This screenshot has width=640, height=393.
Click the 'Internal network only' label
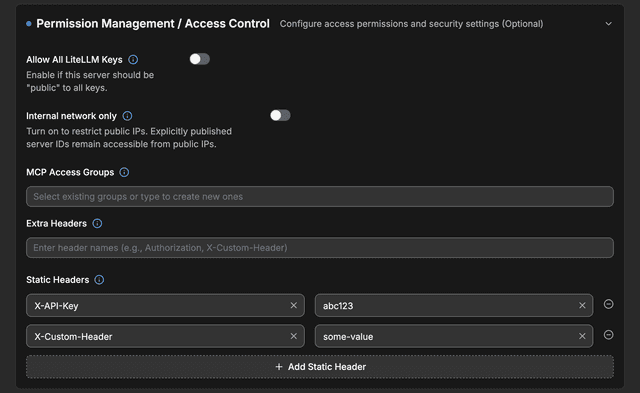click(x=71, y=116)
